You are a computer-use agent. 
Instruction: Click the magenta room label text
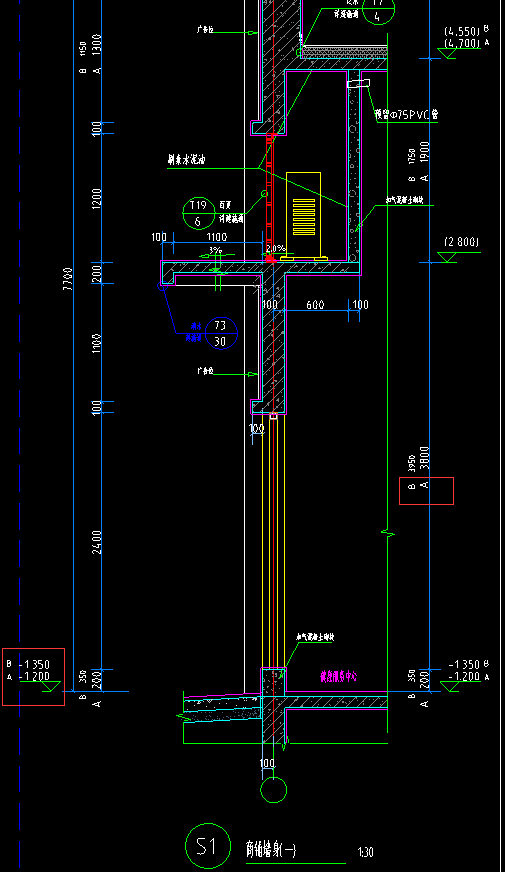[x=338, y=676]
